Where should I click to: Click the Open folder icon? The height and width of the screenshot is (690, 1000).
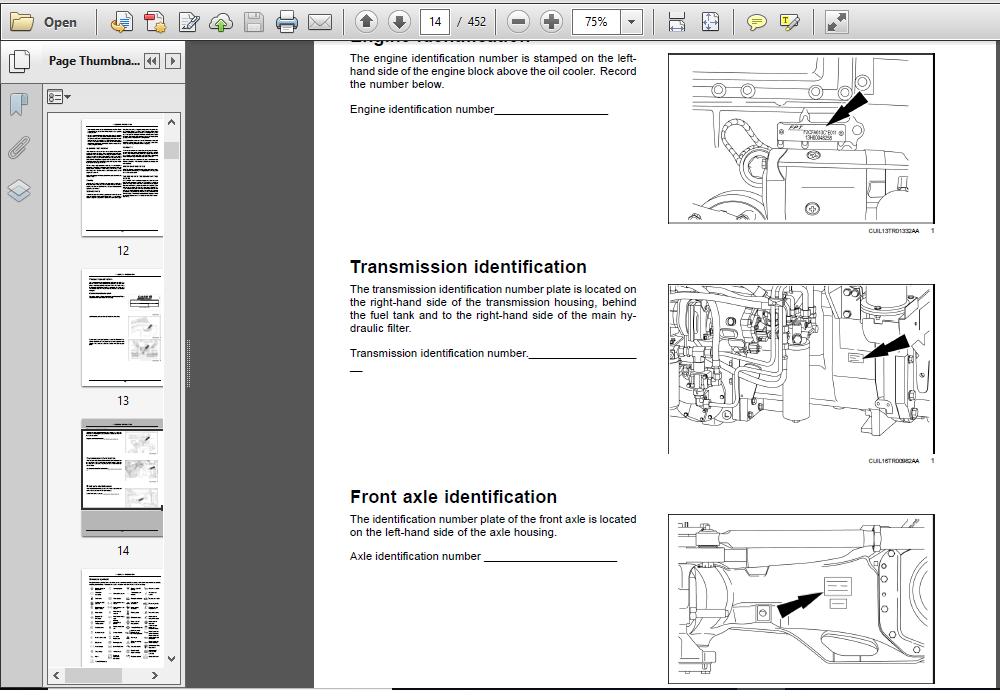click(22, 22)
